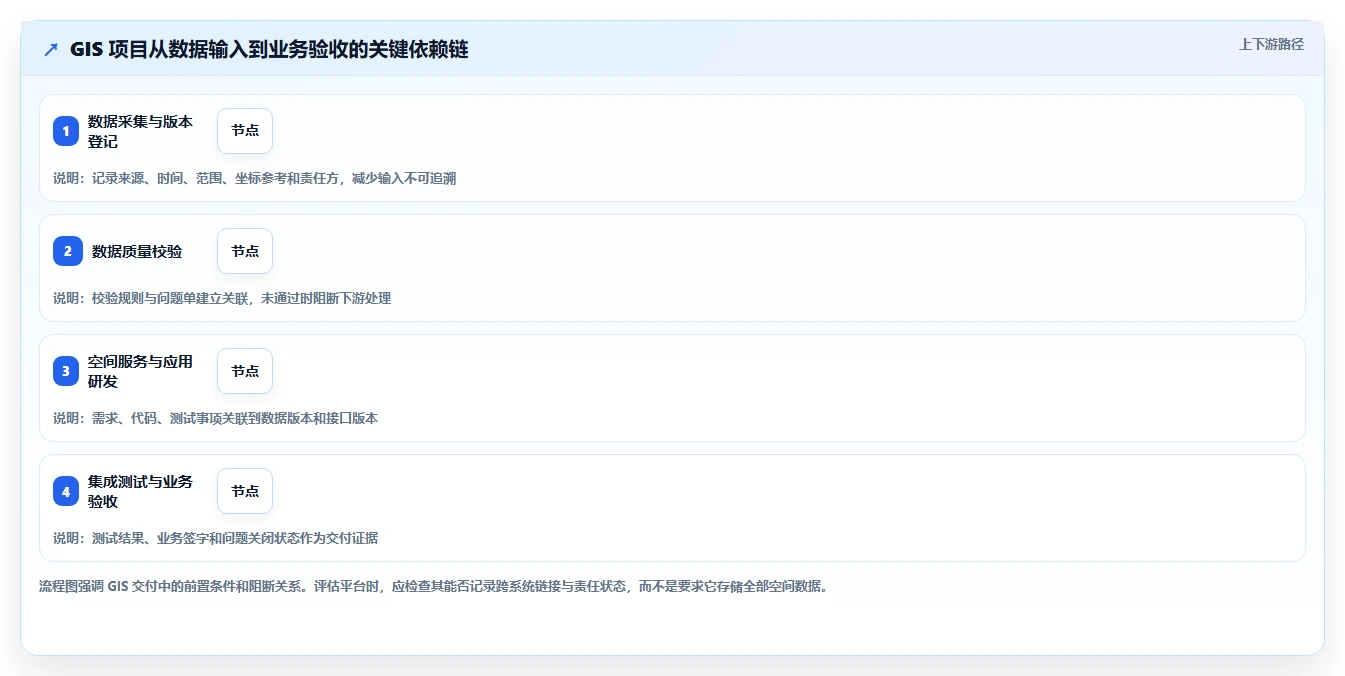
Task: Select the step title 数据采集与版本登记
Action: tap(140, 131)
